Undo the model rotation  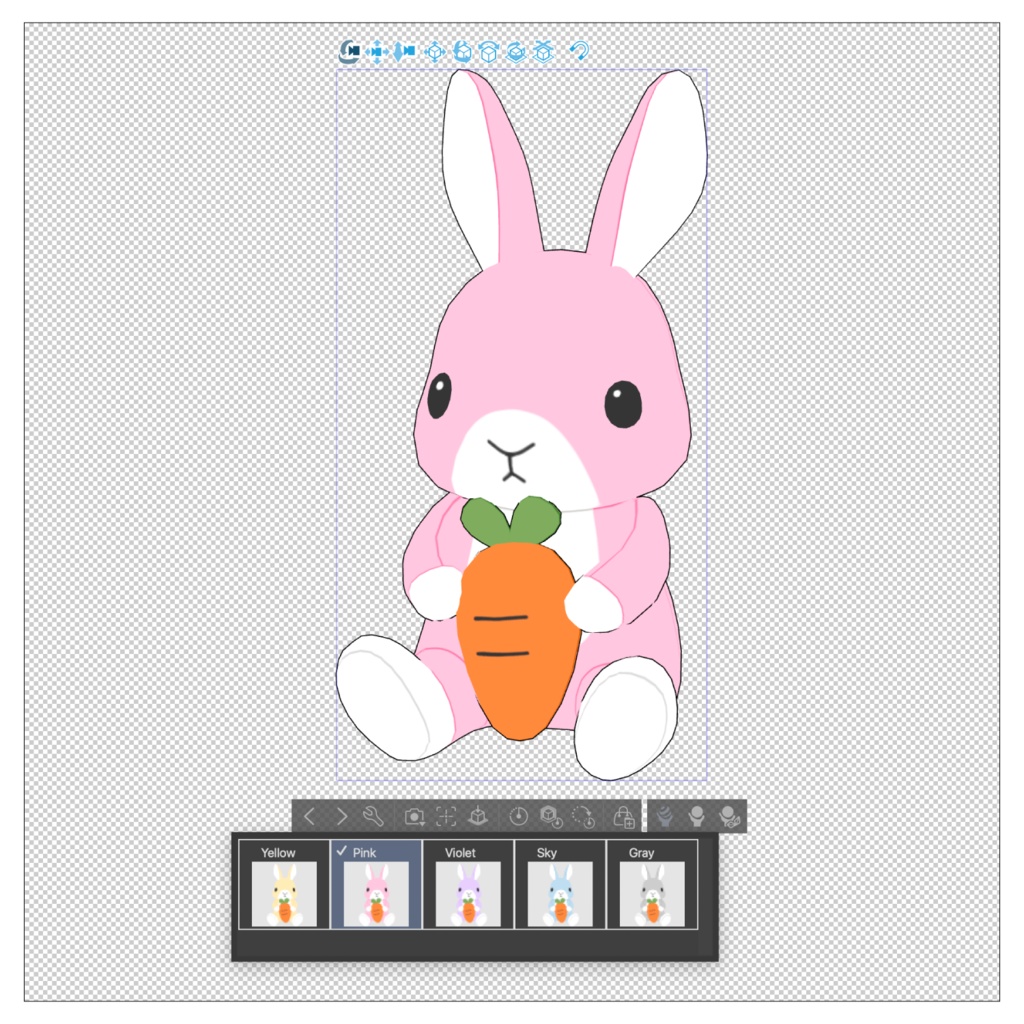coord(578,52)
